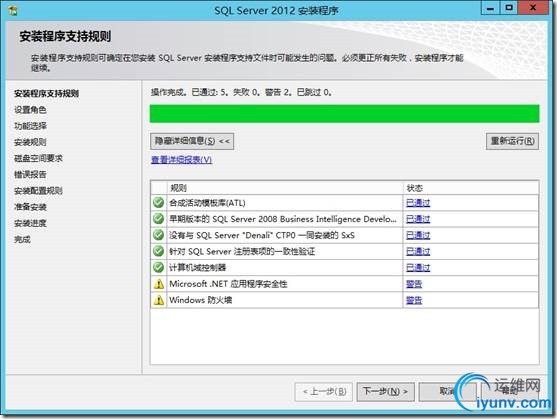Maximize the SQL Server 2012 setup window
Viewport: 557px width, 419px height.
tap(509, 8)
